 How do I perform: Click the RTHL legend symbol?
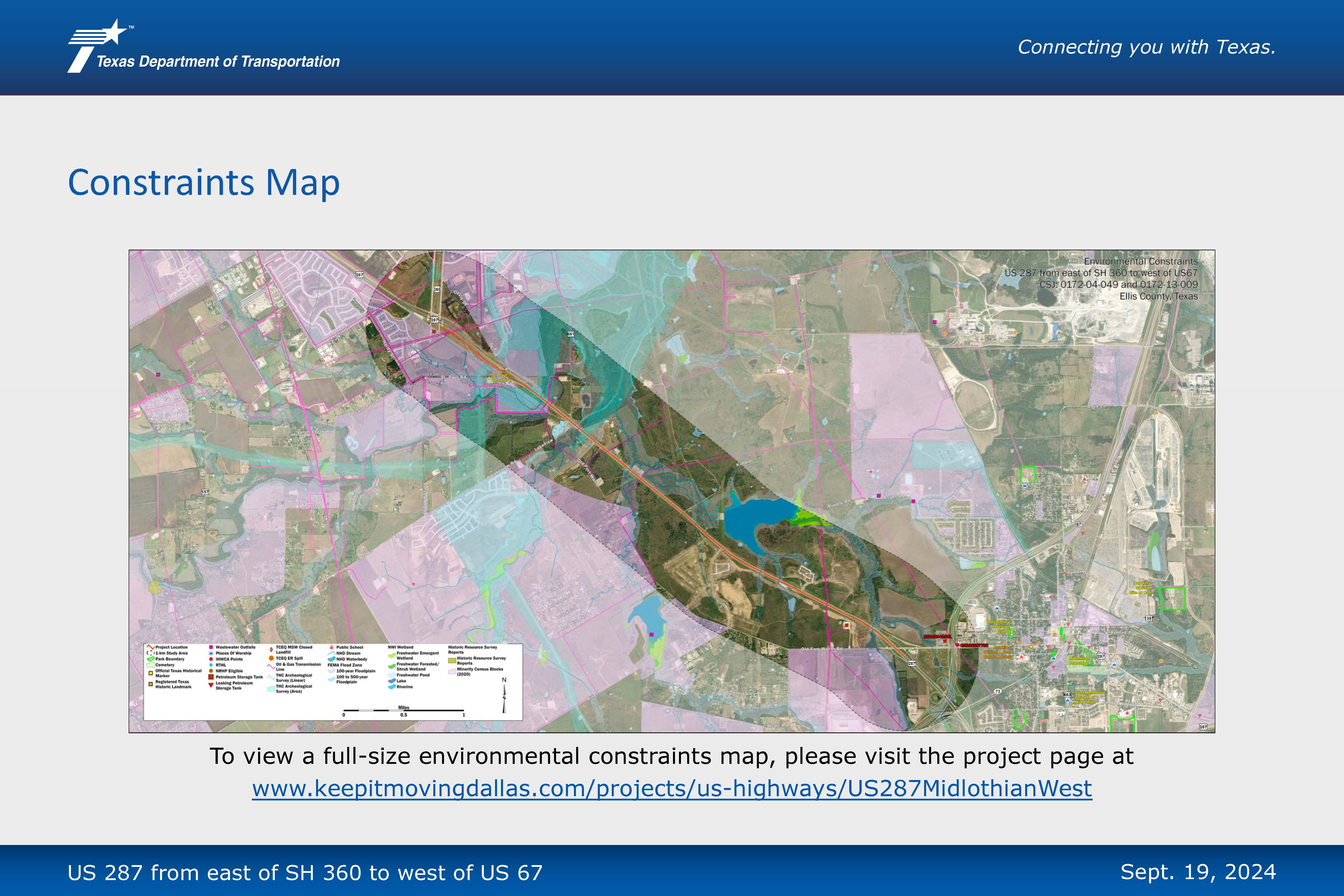[211, 665]
